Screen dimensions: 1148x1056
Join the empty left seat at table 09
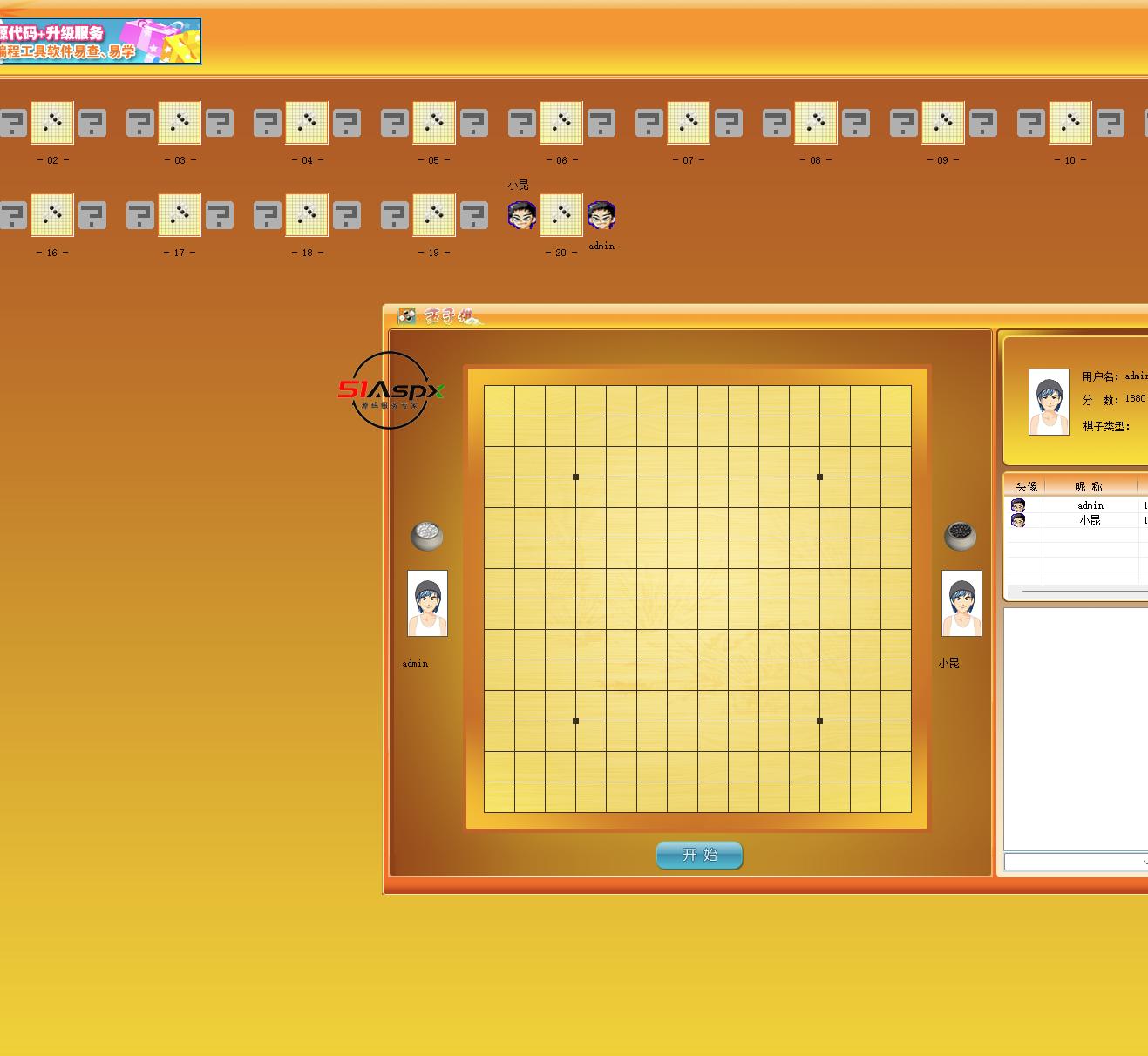pyautogui.click(x=903, y=123)
